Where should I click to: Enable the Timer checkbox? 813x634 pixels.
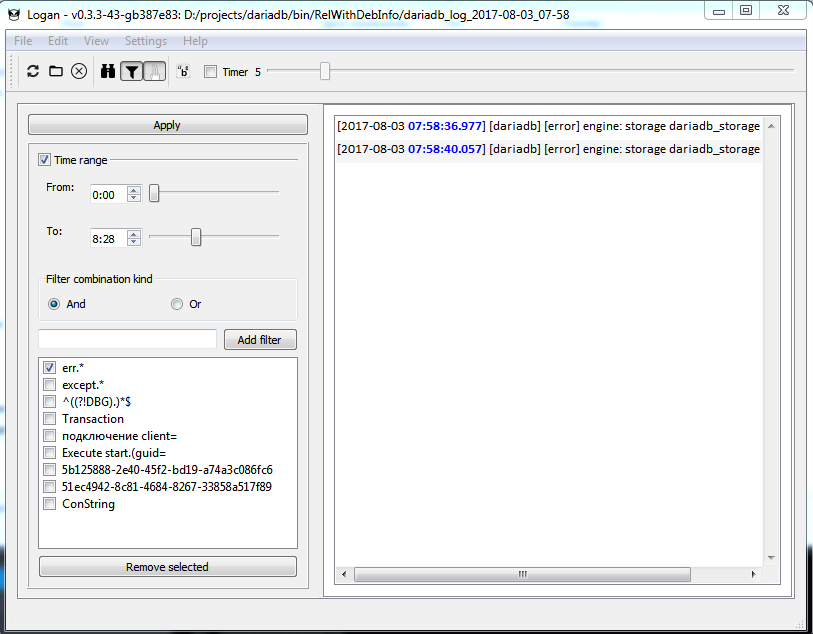click(211, 72)
